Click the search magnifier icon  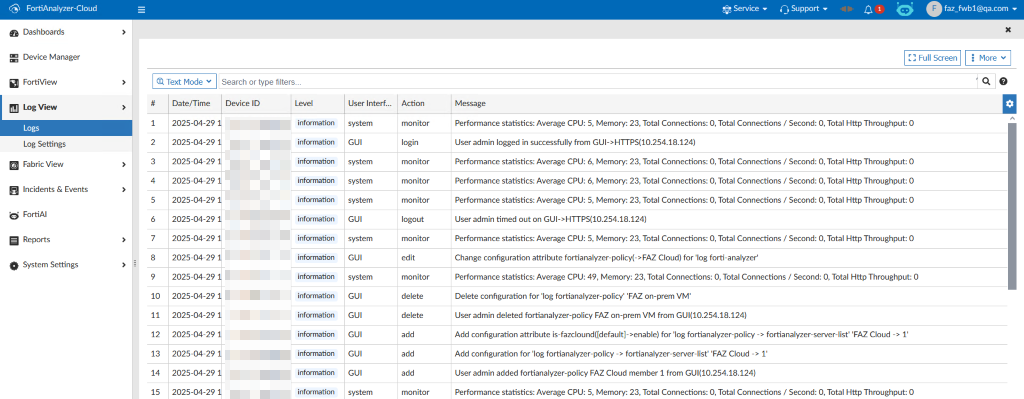[986, 82]
